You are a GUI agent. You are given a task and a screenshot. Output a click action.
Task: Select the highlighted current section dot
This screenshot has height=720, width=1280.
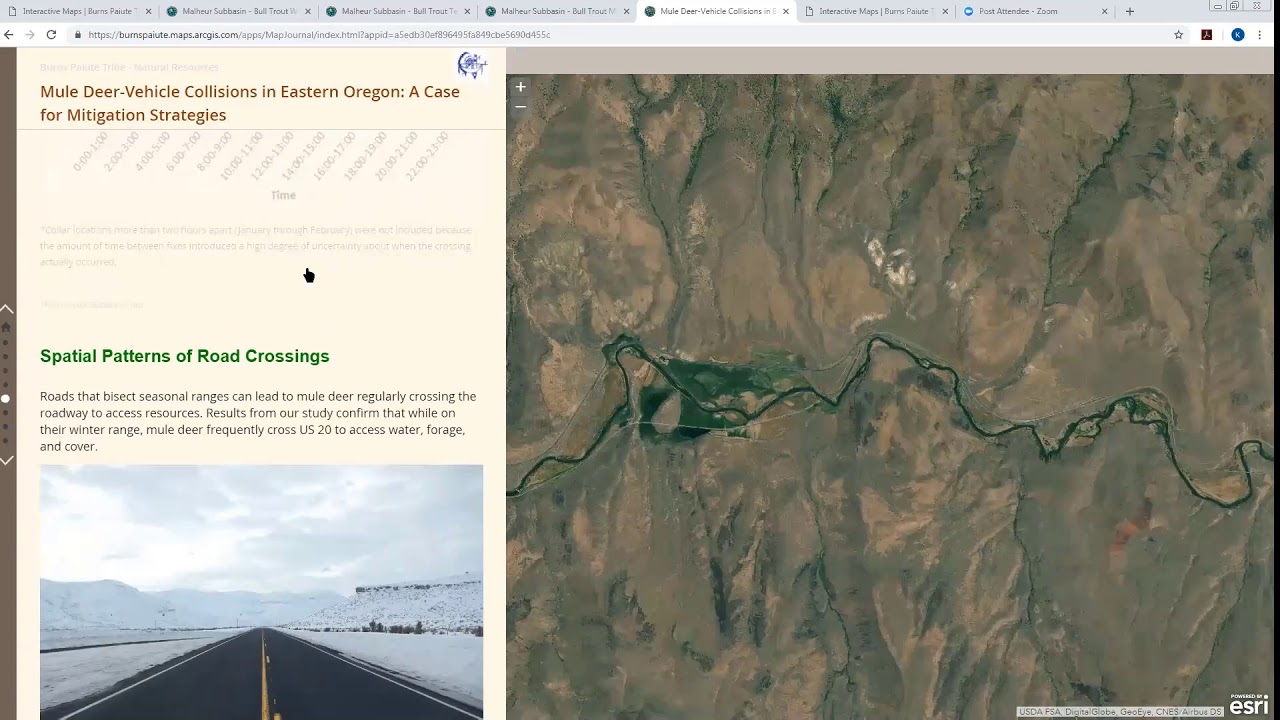click(x=5, y=398)
